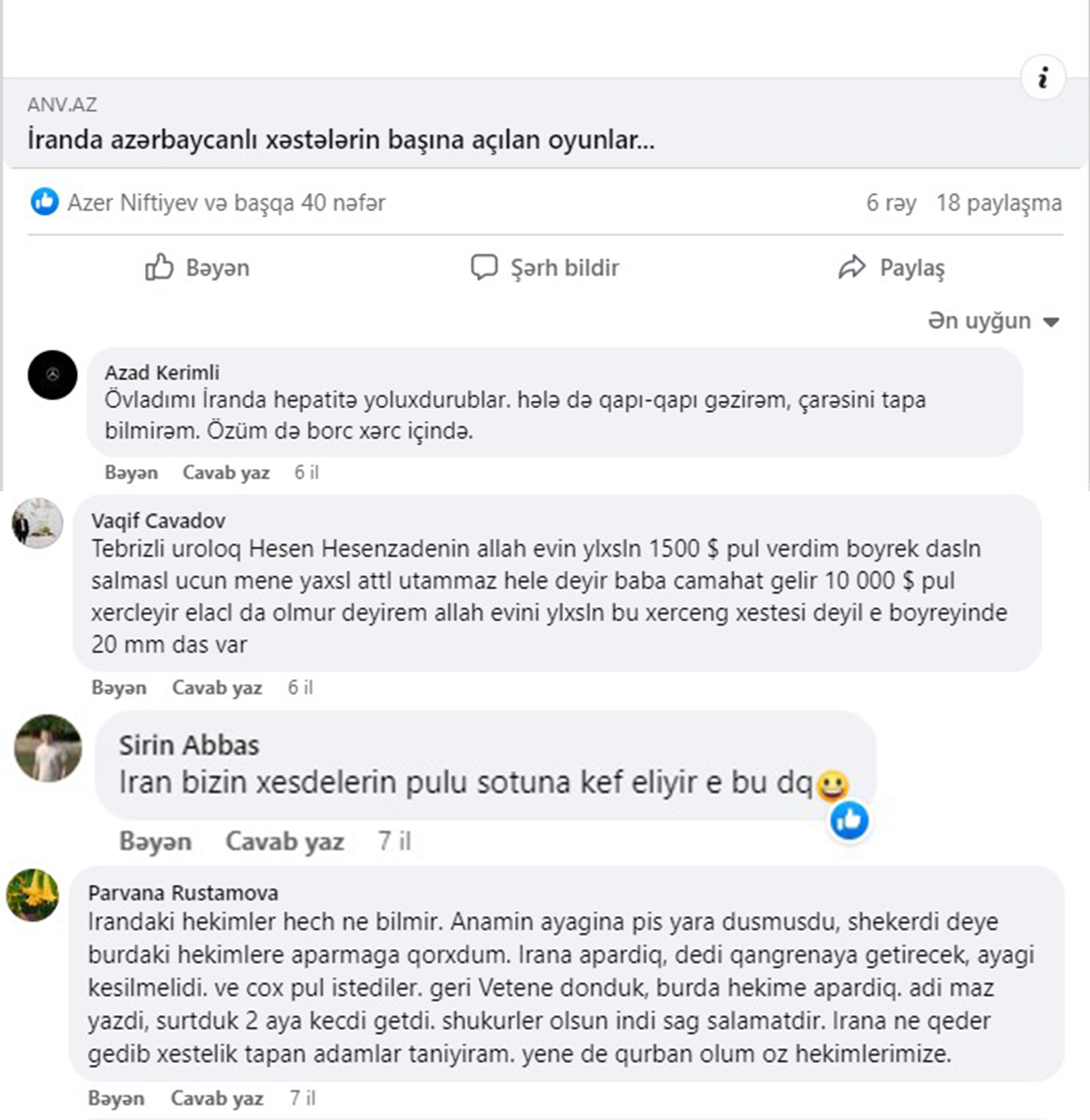
Task: Open the 6 rəy comments count
Action: pos(891,202)
